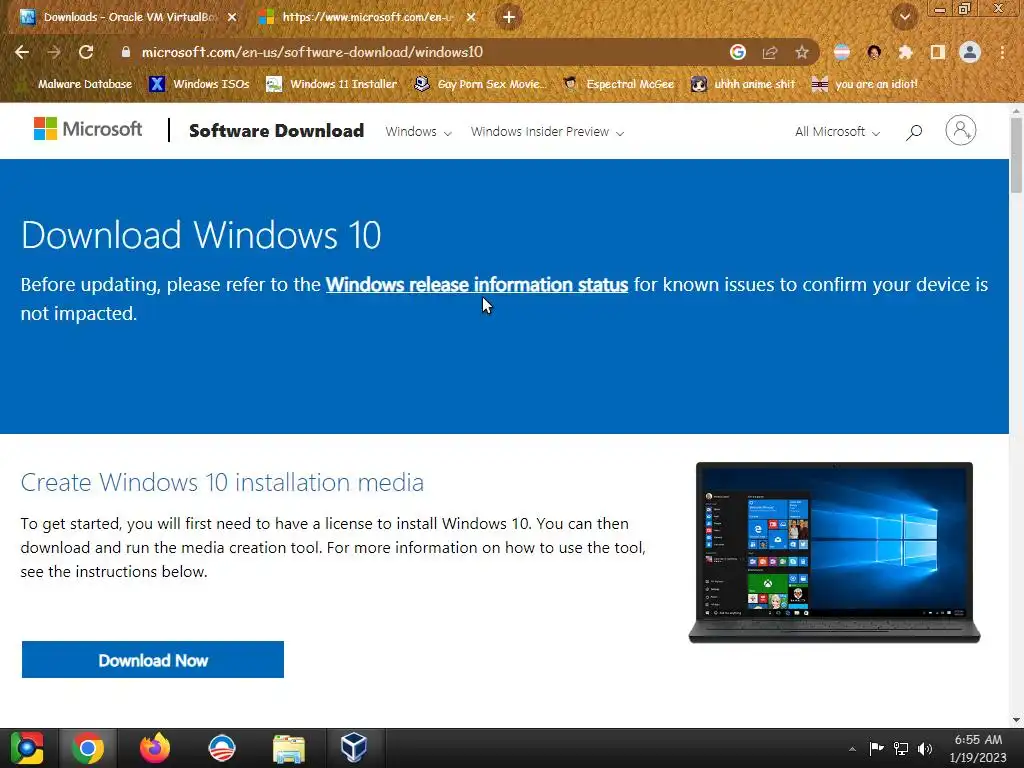Image resolution: width=1024 pixels, height=768 pixels.
Task: Select the microsoft.com/en-us tab
Action: click(x=366, y=18)
